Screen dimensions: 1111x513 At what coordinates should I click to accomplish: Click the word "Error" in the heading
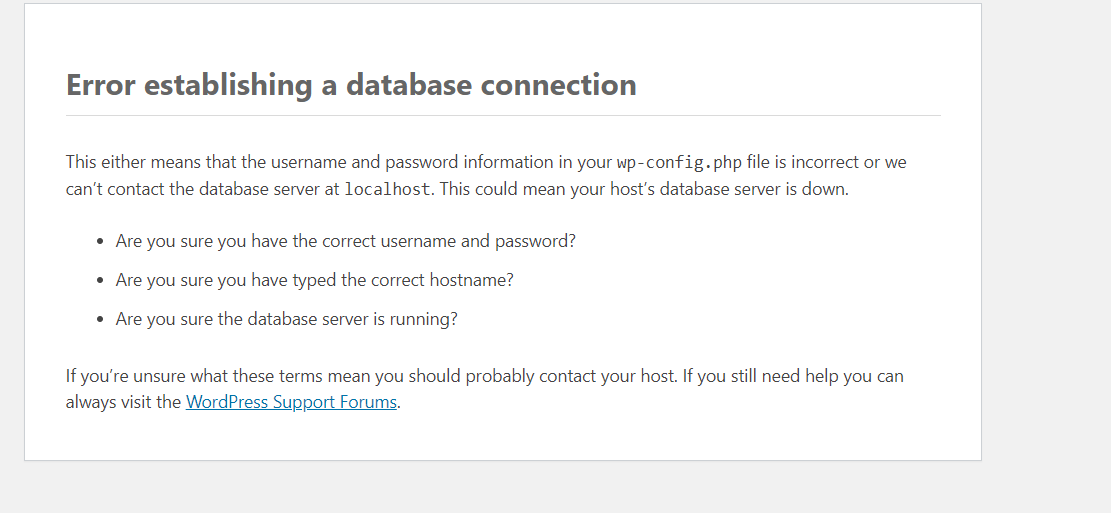tap(102, 85)
